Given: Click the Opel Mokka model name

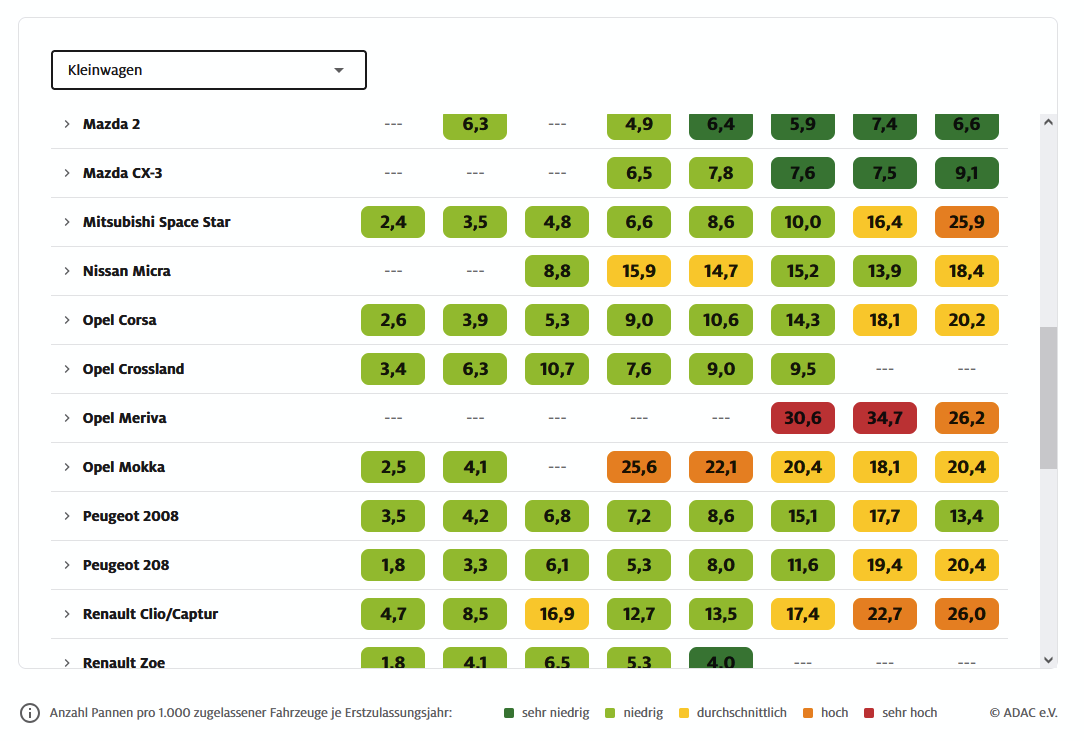Looking at the screenshot, I should click(x=124, y=467).
